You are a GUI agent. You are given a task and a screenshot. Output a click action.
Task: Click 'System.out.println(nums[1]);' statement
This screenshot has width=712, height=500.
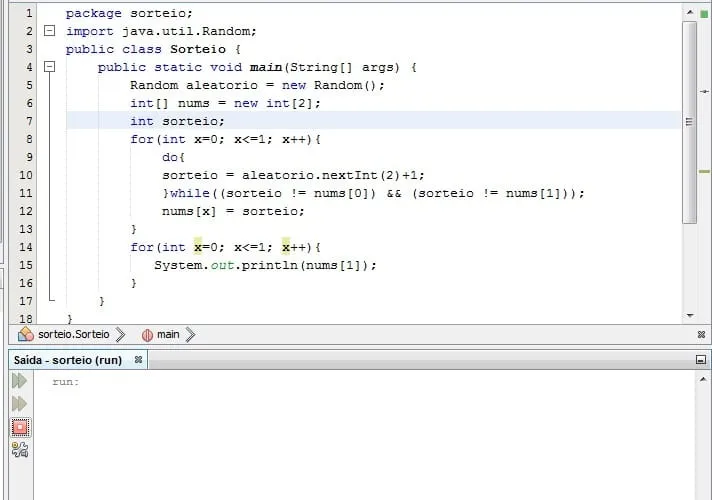coord(265,265)
